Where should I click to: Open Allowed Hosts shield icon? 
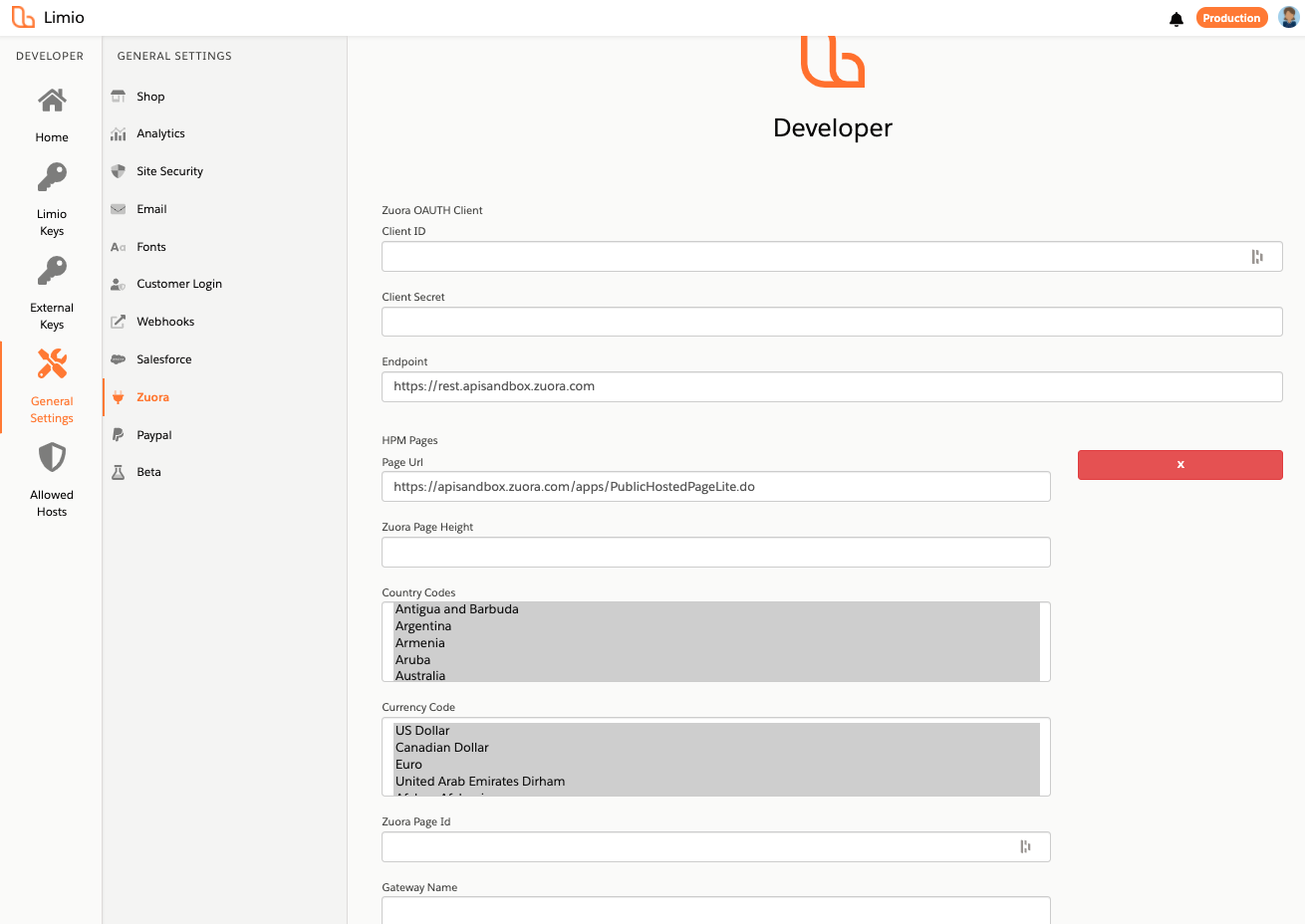[52, 457]
